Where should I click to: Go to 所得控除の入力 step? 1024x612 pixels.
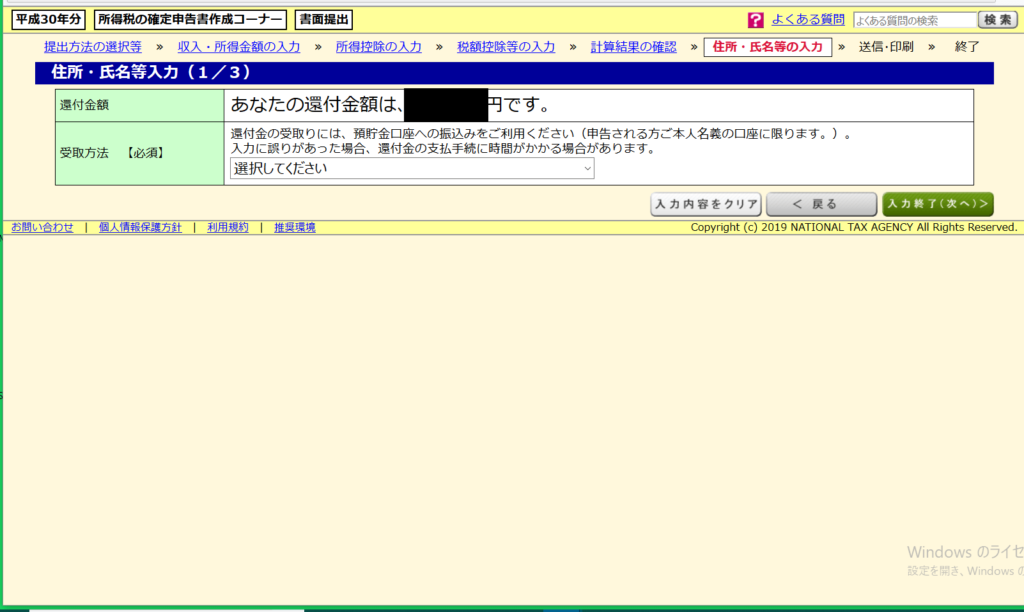tap(379, 47)
